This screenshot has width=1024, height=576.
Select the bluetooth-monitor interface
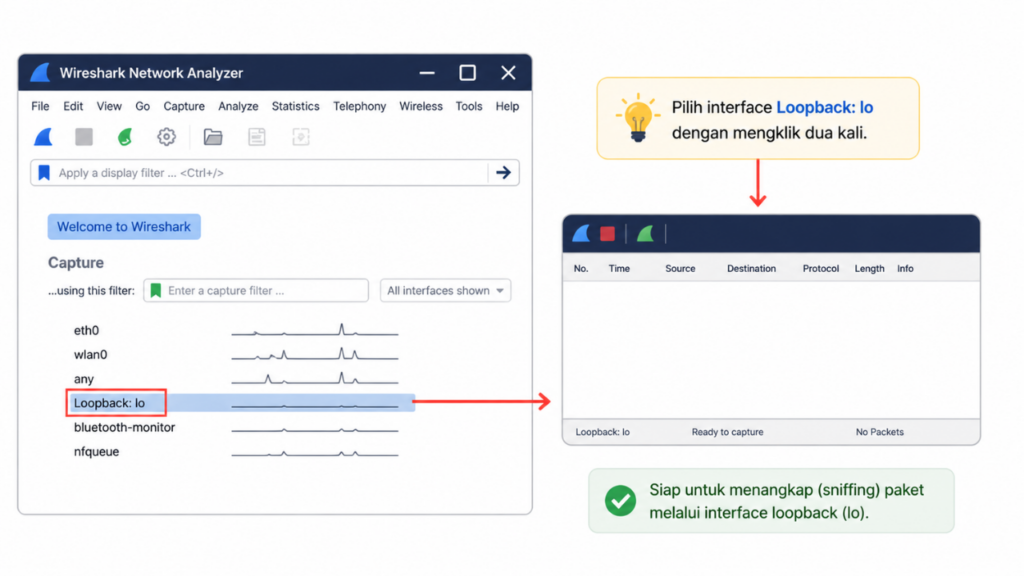coord(124,427)
